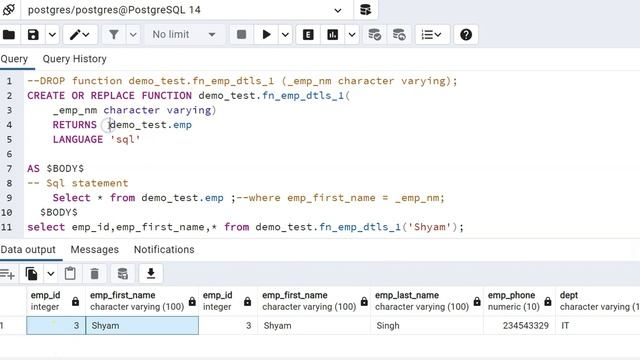Open the Messages tab
640x360 pixels.
[x=95, y=249]
